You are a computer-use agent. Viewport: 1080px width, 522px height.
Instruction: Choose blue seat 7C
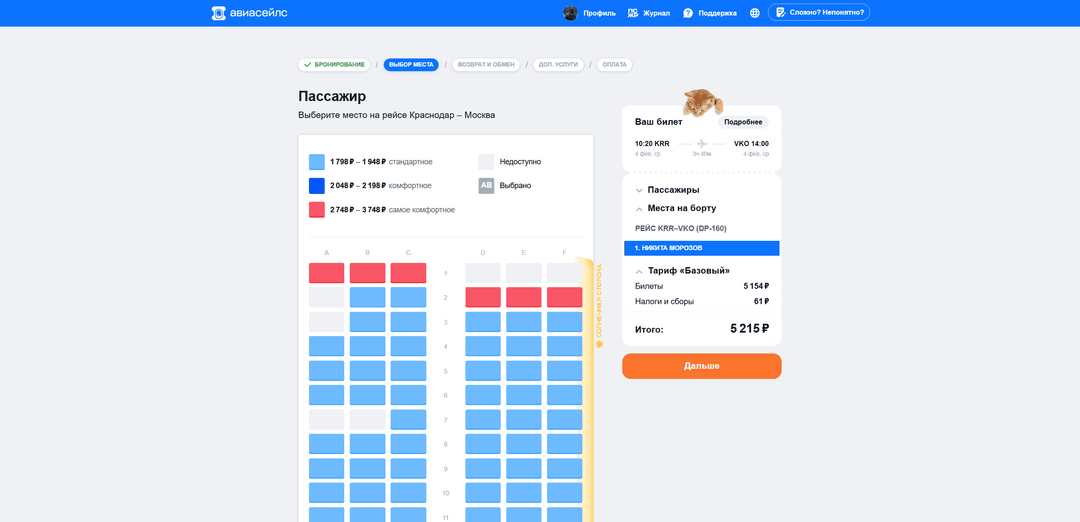tap(408, 420)
